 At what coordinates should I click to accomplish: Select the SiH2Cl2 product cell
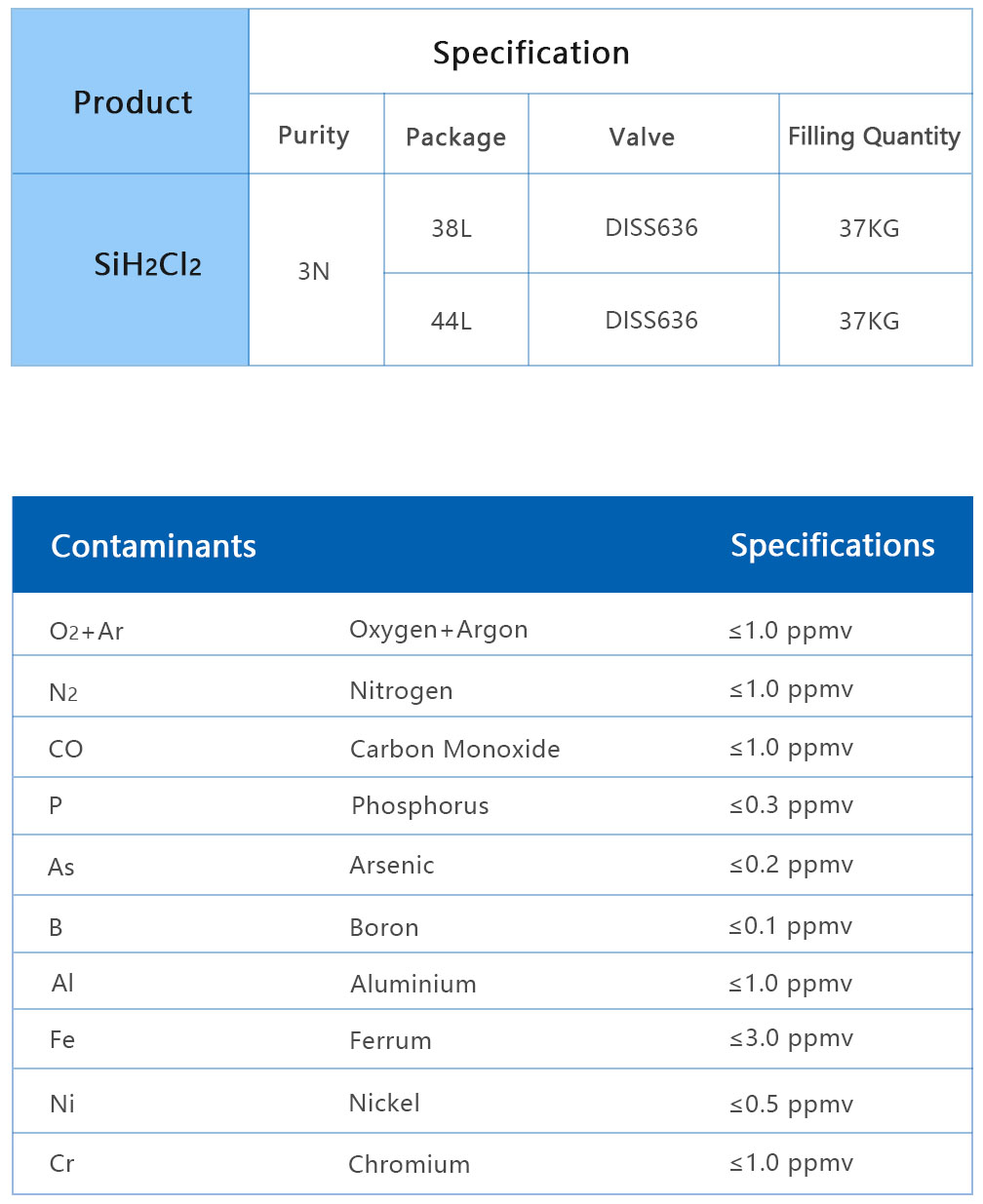[x=147, y=264]
